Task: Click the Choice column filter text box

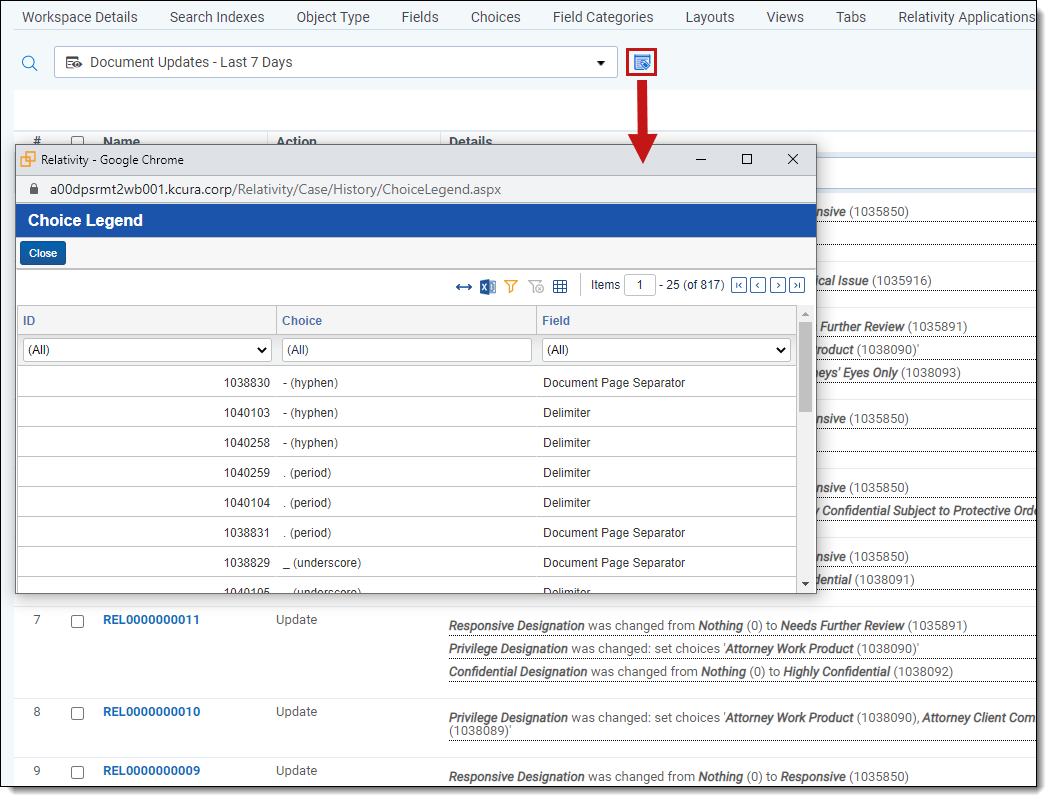Action: 406,350
